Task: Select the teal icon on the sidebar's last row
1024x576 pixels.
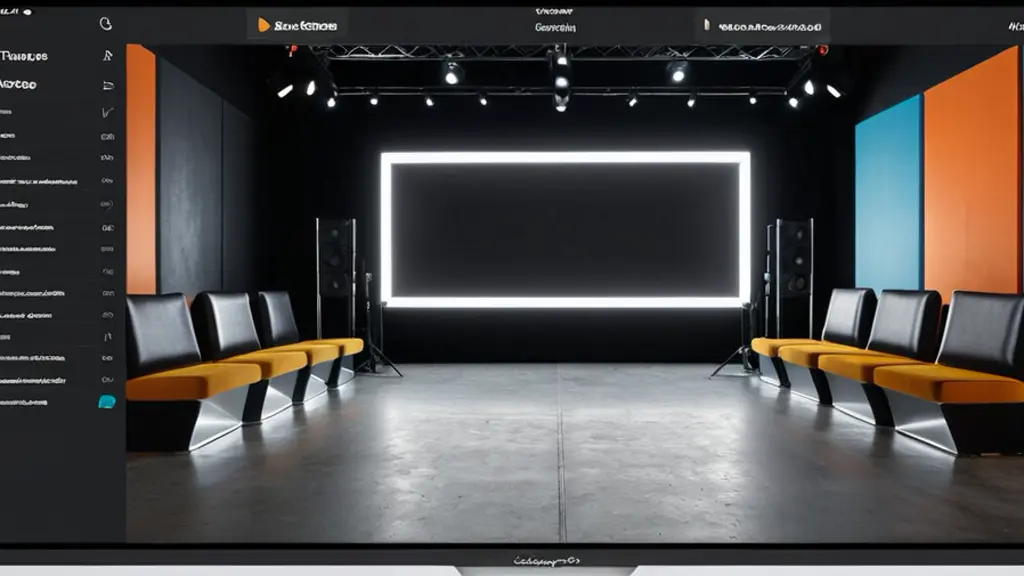Action: tap(106, 402)
